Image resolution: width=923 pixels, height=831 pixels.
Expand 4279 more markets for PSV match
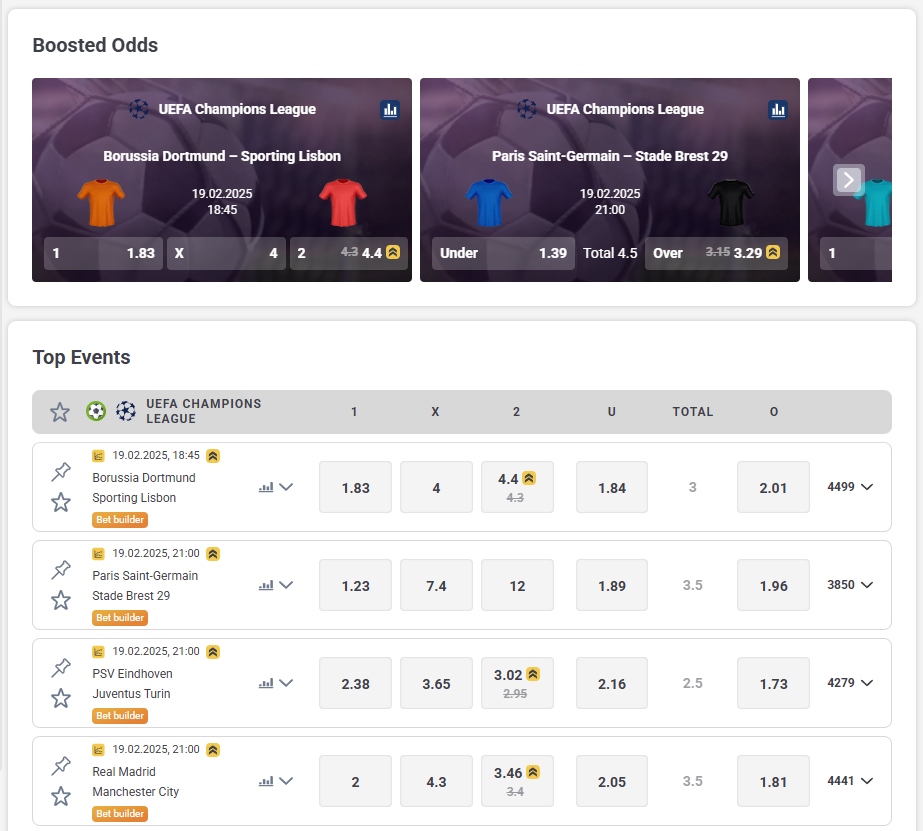pos(850,683)
